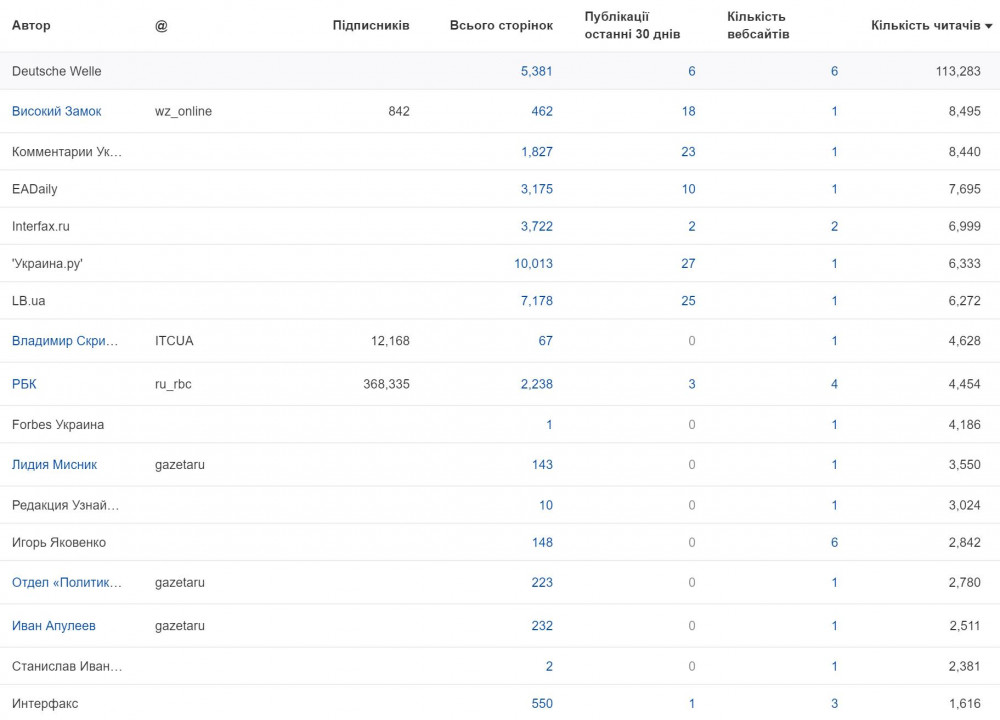Open Deutsche Welle total pages 5,381
The width and height of the screenshot is (1000, 720).
[x=536, y=71]
